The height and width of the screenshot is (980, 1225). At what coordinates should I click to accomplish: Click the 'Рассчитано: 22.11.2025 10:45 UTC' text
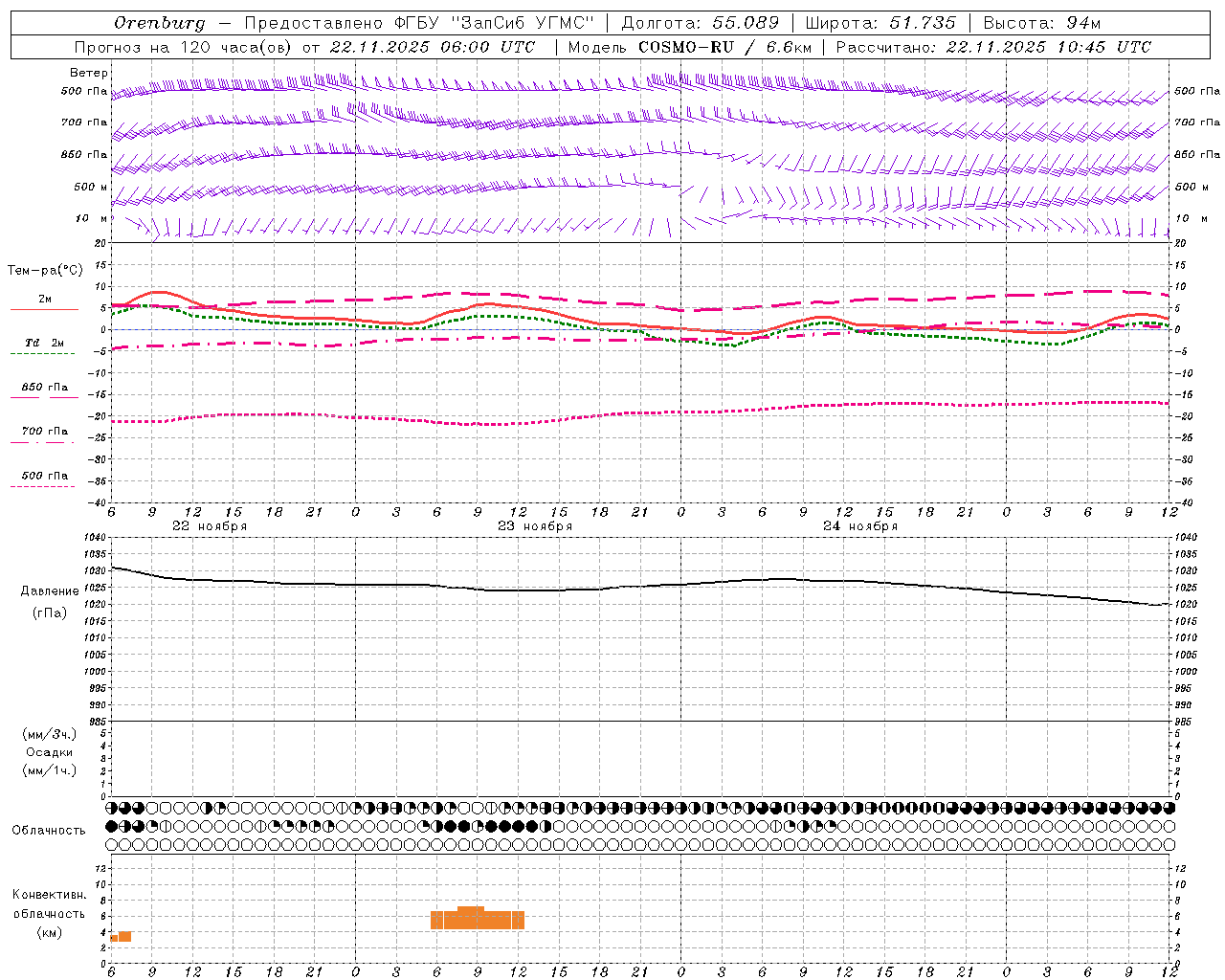point(993,47)
